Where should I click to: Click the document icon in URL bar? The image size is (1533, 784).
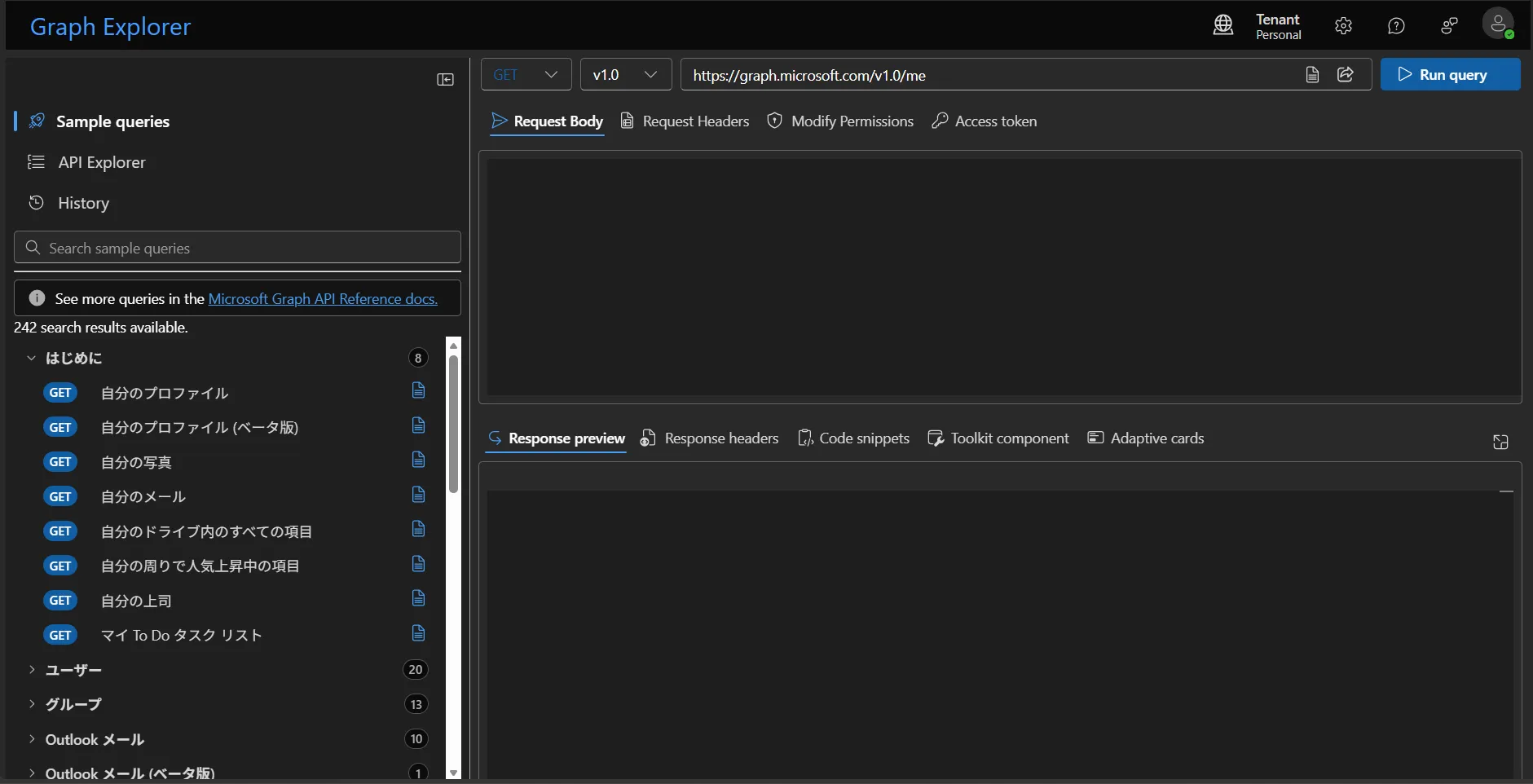[x=1312, y=74]
